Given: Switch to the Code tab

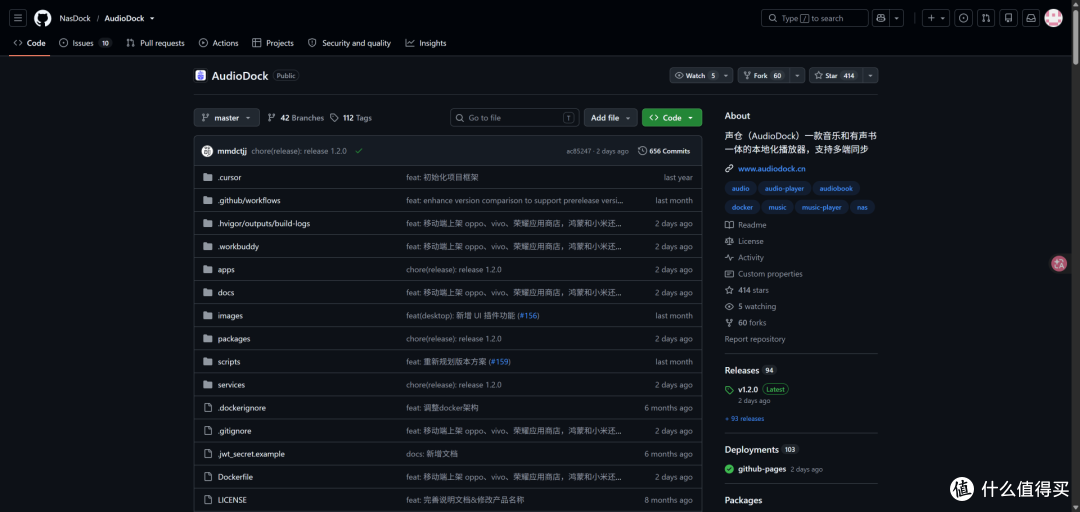Looking at the screenshot, I should (30, 43).
